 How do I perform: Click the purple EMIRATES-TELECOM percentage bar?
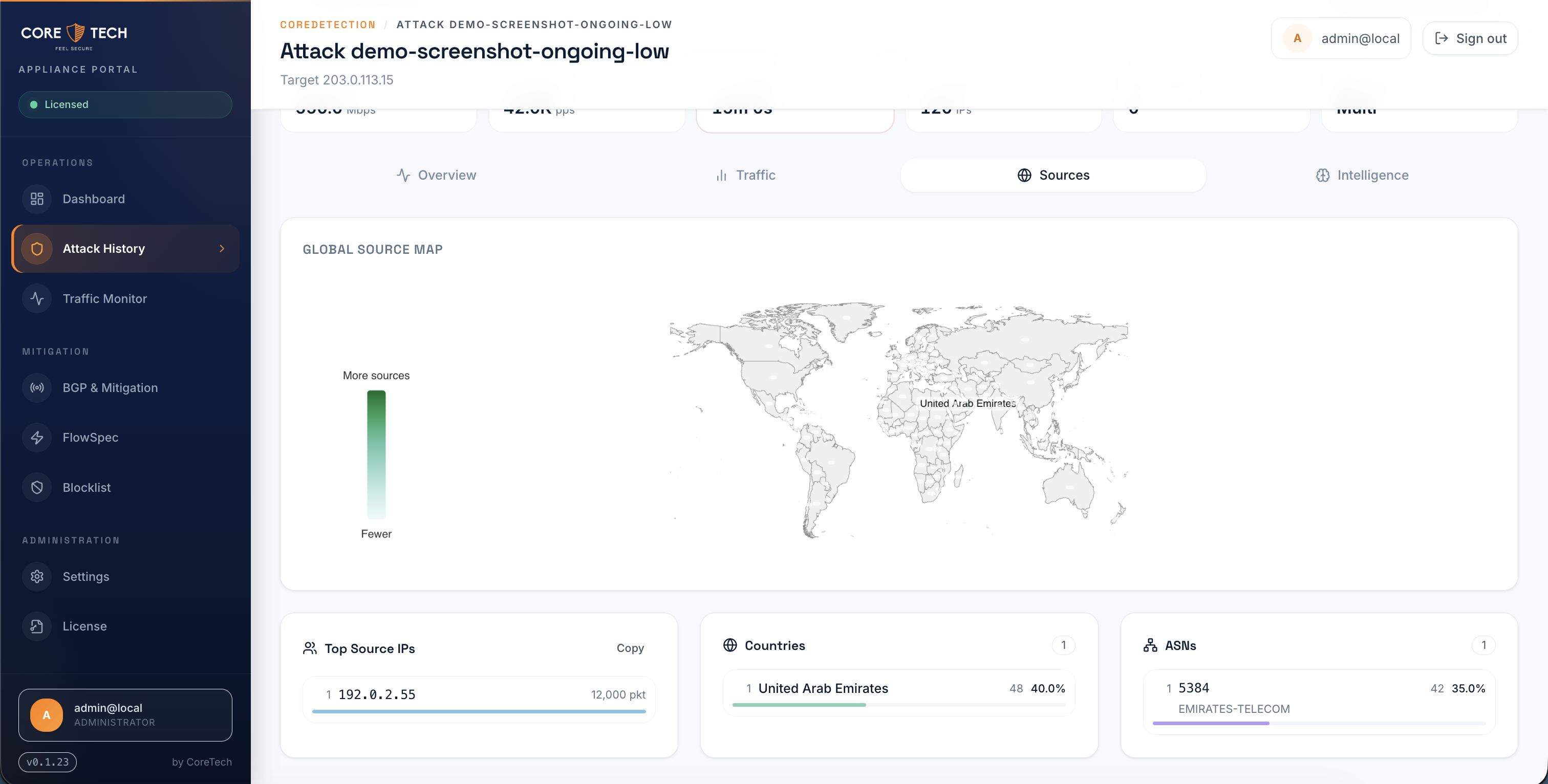(x=1210, y=723)
